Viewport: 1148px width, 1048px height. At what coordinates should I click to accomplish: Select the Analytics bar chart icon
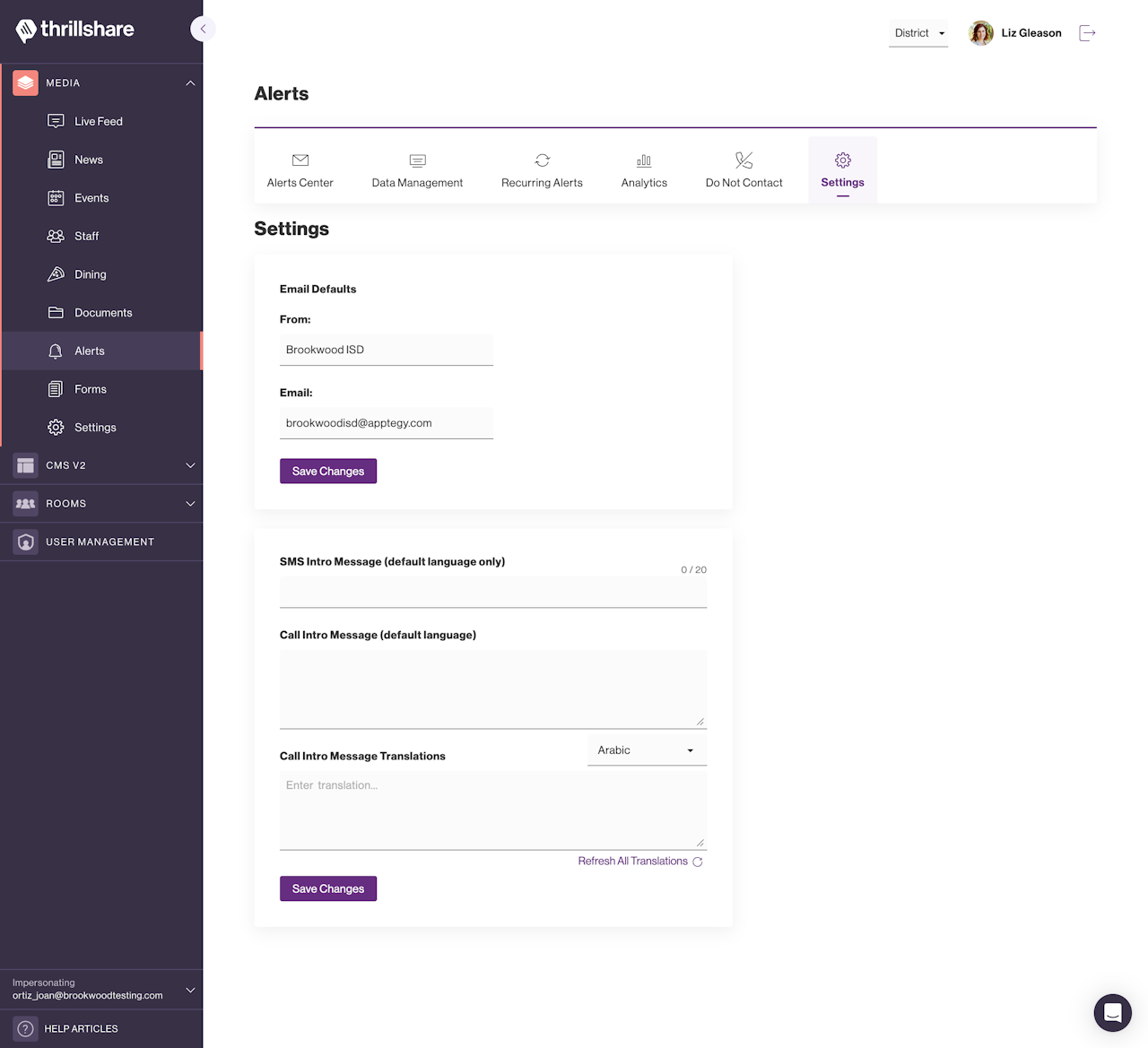[644, 160]
